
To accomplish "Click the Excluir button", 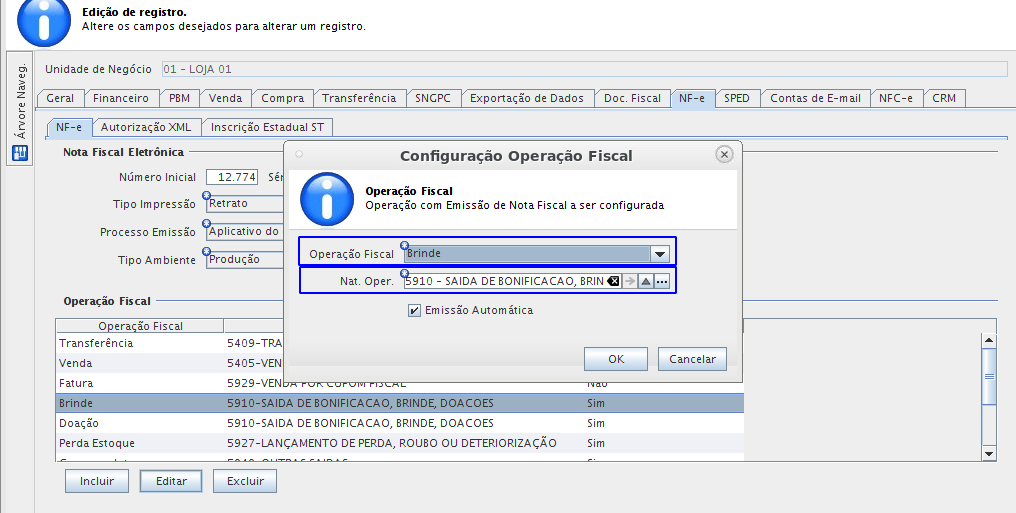I will coord(246,481).
